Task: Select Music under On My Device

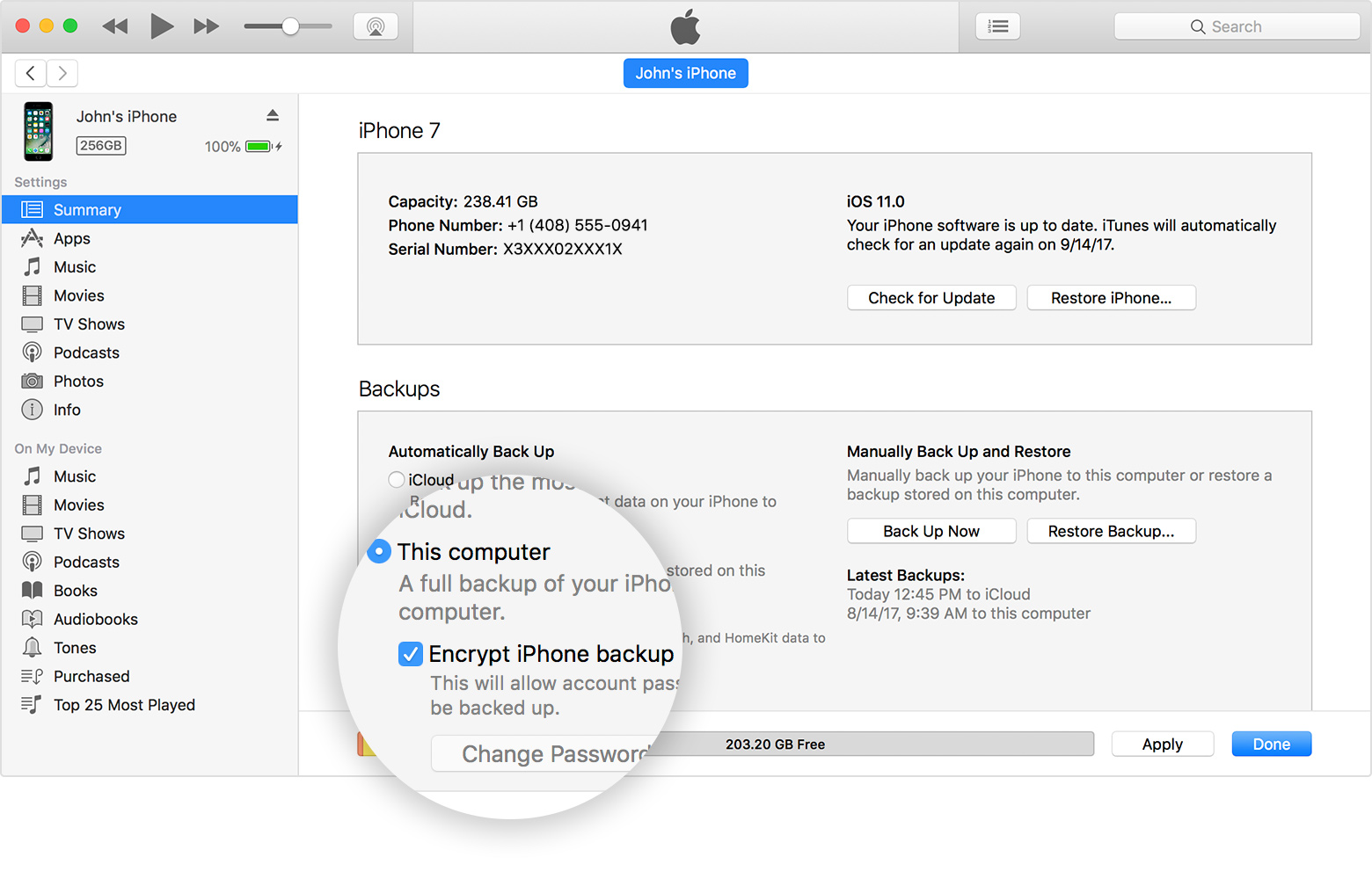Action: 150,476
